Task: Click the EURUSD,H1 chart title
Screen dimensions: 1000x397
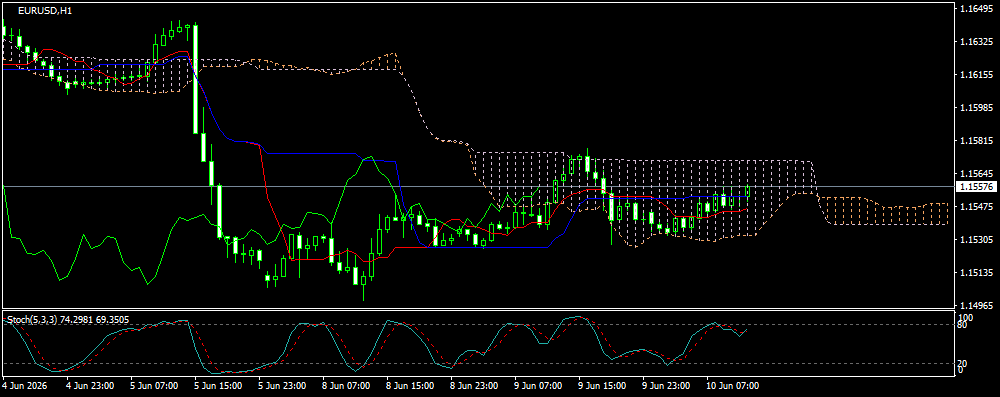Action: pyautogui.click(x=45, y=11)
